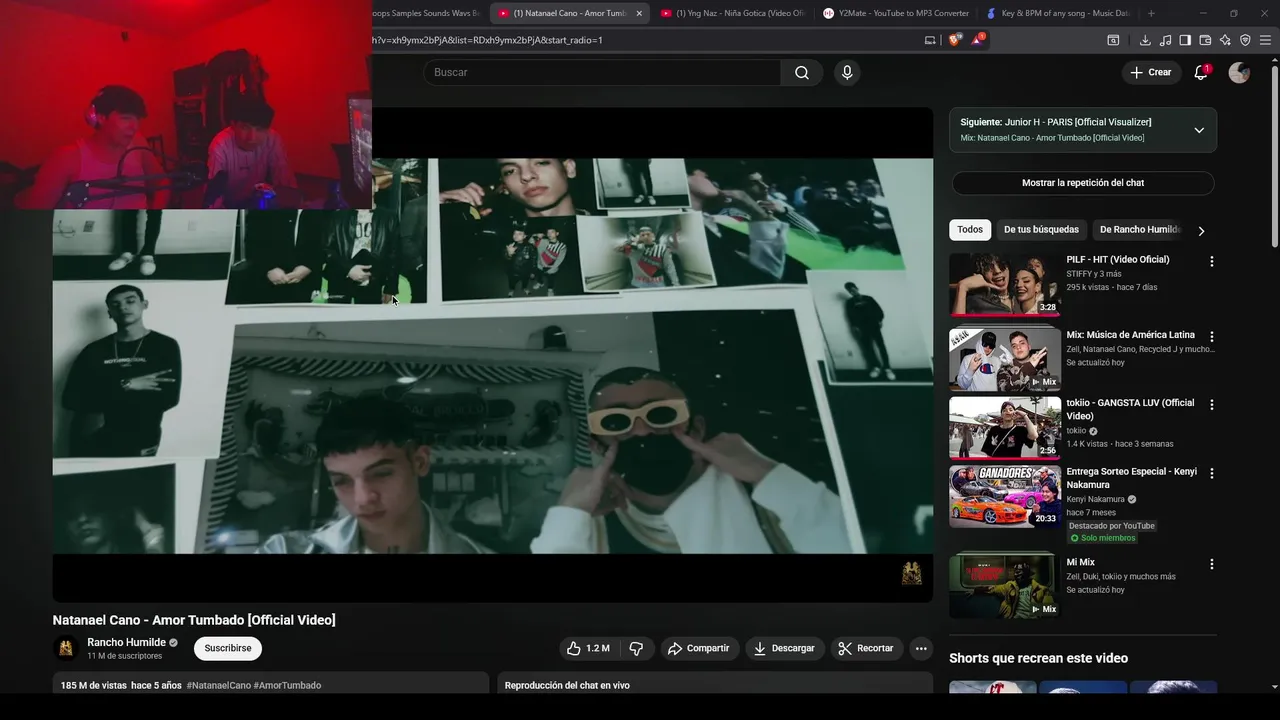This screenshot has width=1280, height=720.
Task: Click the Rancho Humilde watermark in the player
Action: [x=912, y=573]
